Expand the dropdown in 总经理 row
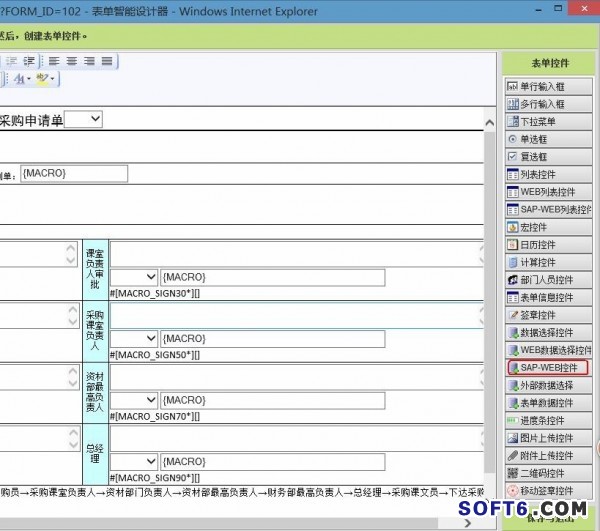Viewport: 600px width, 531px height. point(134,461)
